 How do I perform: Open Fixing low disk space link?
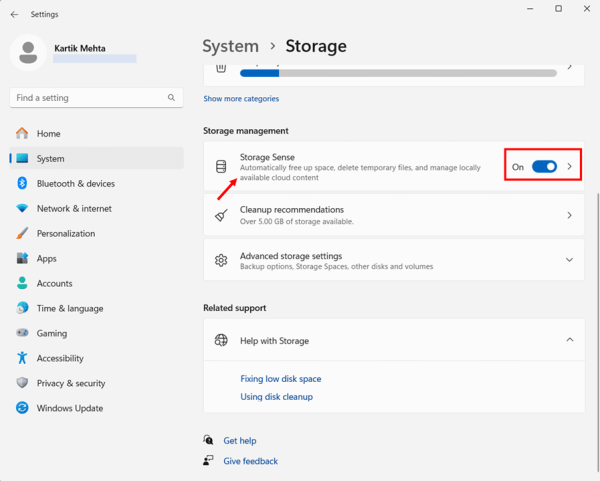[280, 379]
